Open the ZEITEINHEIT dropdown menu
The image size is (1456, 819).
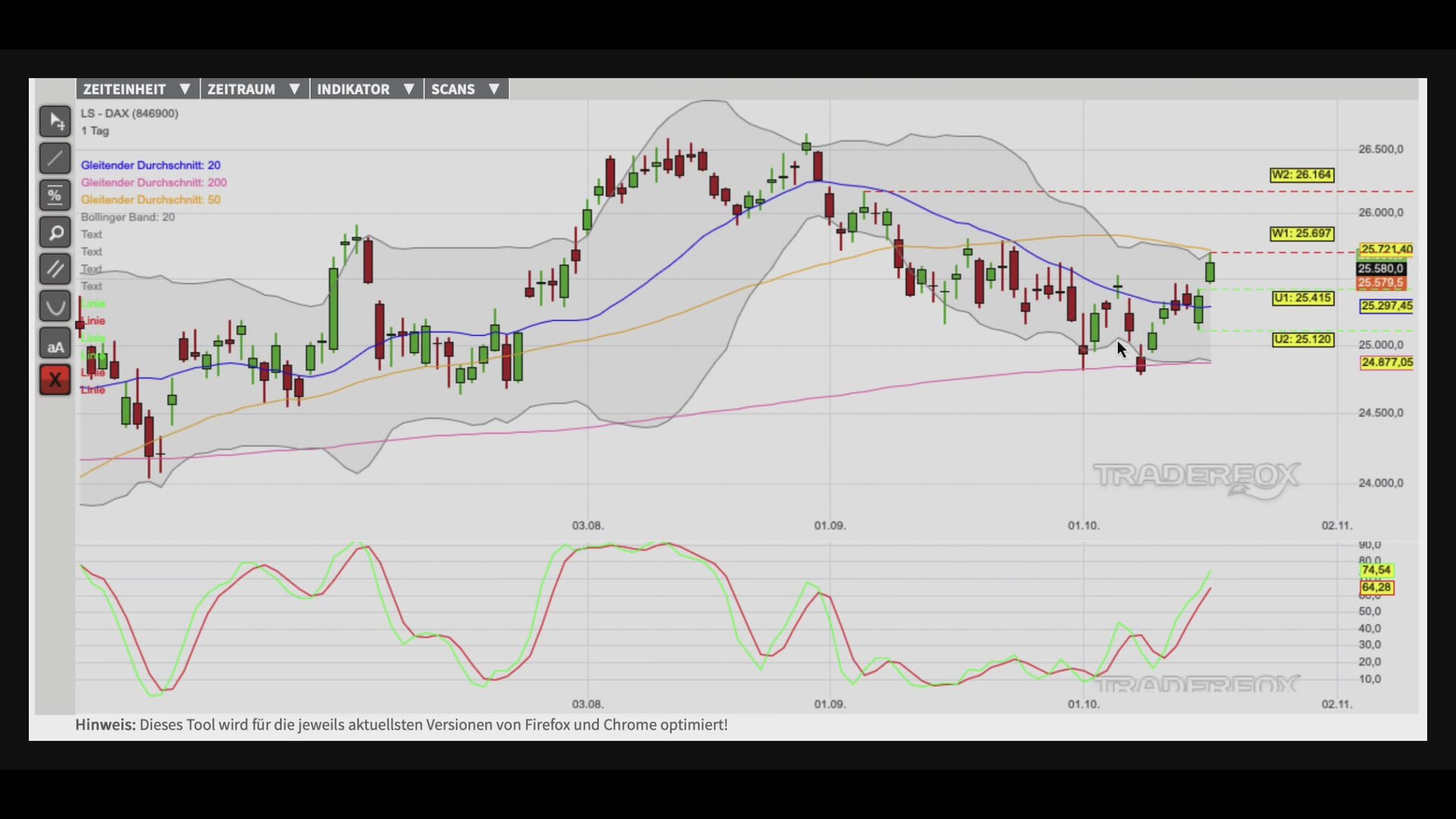coord(137,89)
